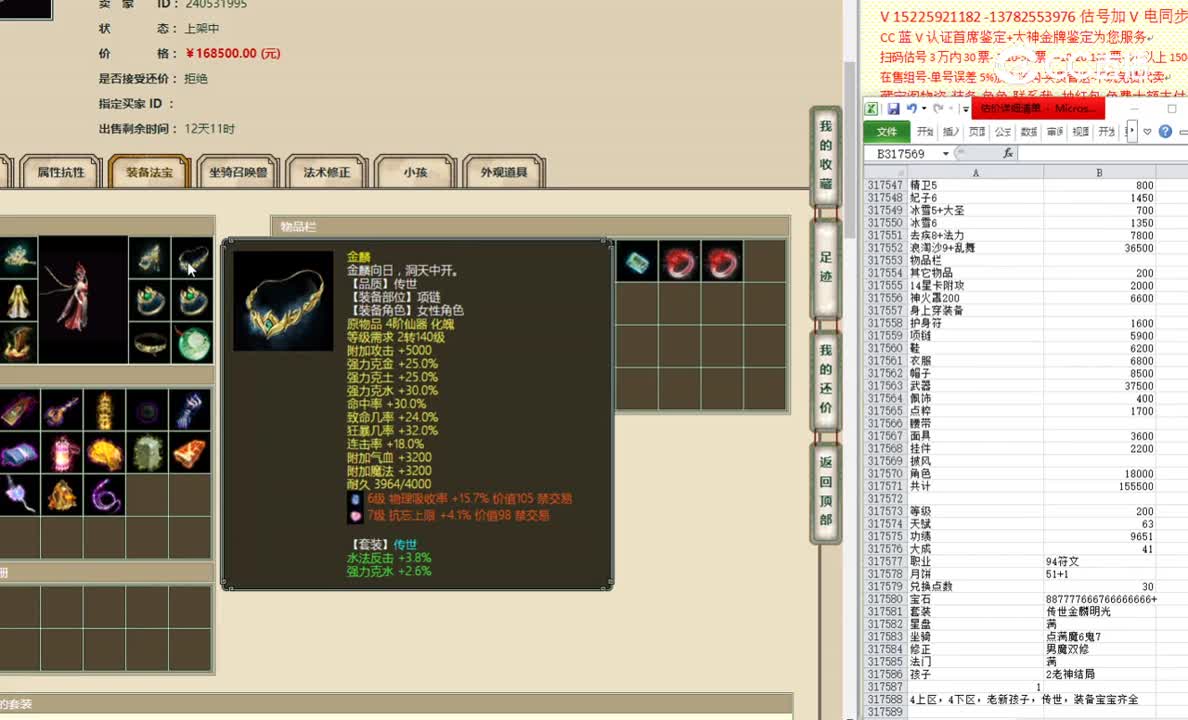
Task: Toggle the heart favorites icon in Excel ribbon
Action: (1146, 131)
